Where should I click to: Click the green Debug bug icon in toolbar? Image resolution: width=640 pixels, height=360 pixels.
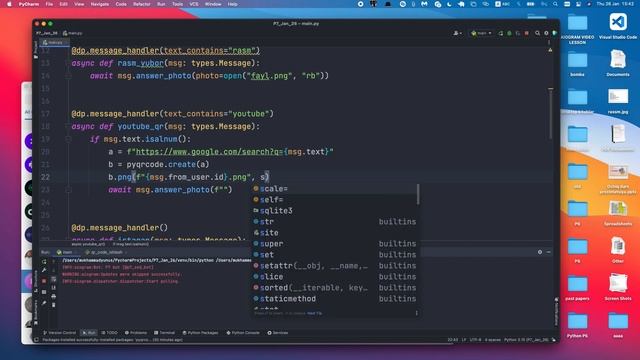point(509,33)
